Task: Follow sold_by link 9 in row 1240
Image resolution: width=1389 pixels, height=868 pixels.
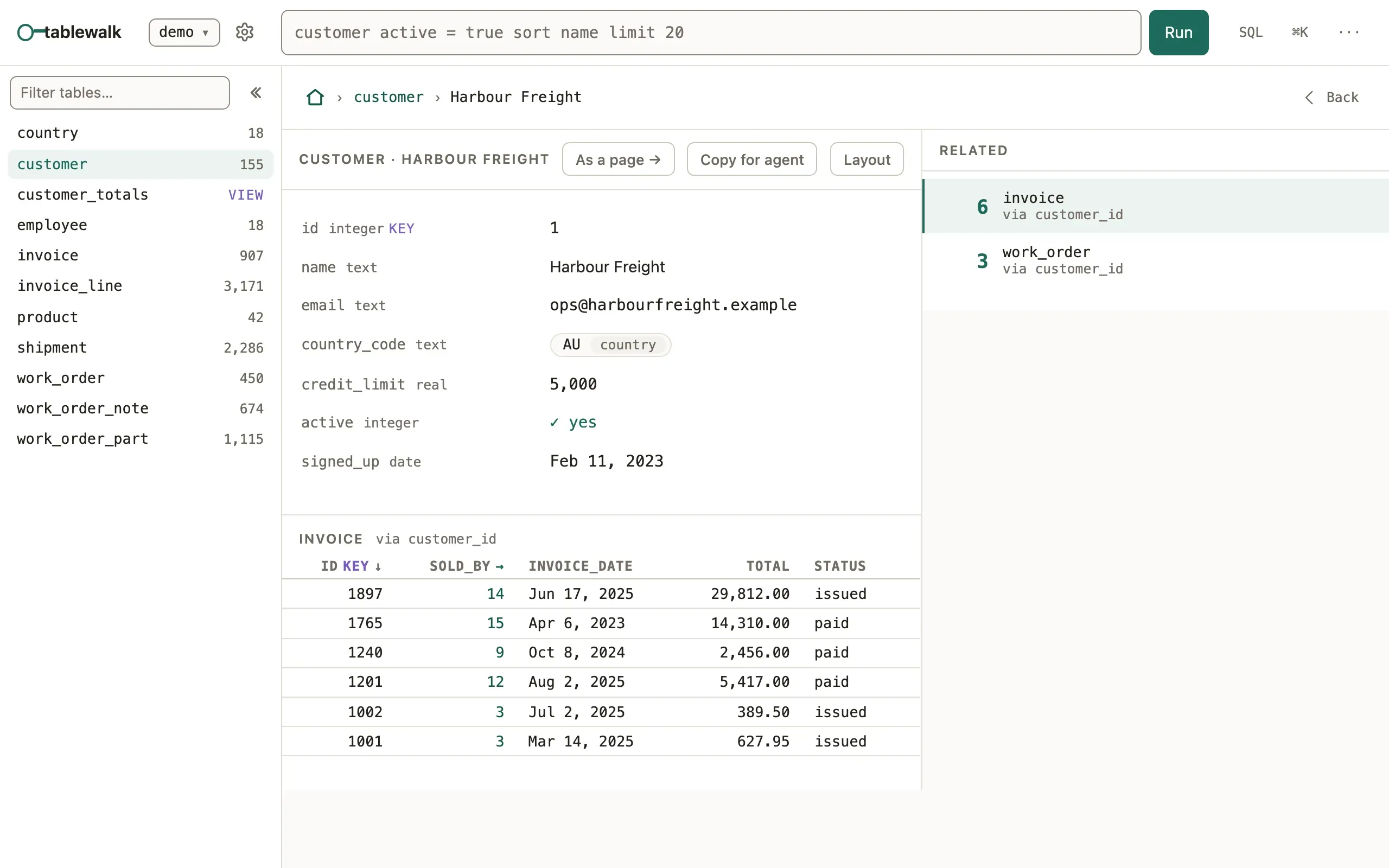Action: coord(499,653)
